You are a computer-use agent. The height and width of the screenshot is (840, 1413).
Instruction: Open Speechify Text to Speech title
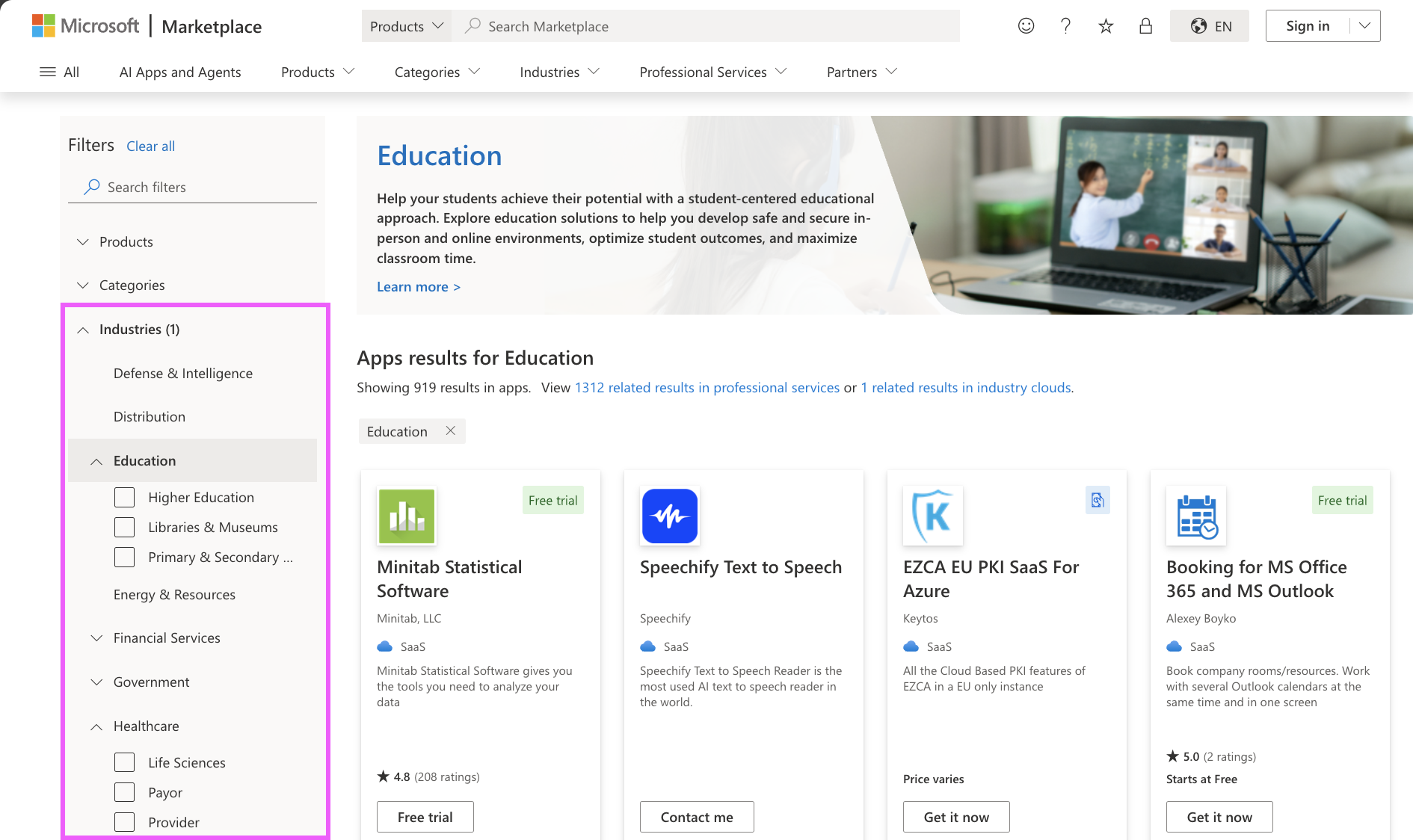[741, 567]
